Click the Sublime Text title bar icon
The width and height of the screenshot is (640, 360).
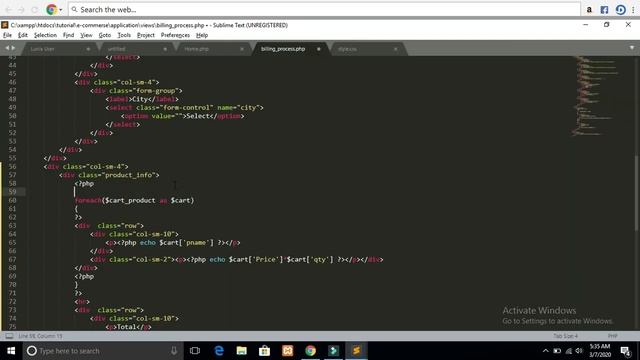5,25
